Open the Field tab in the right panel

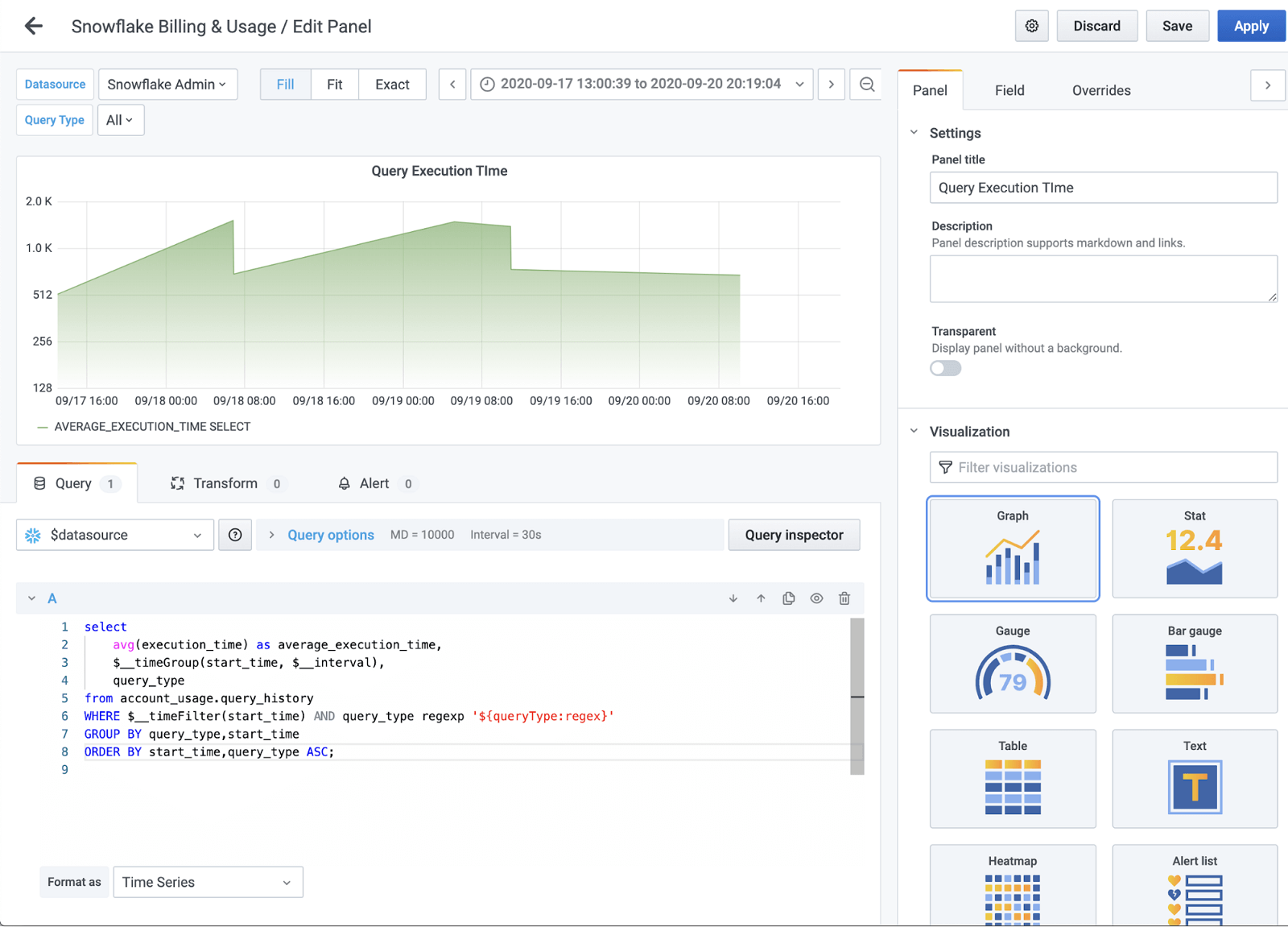coord(1009,90)
